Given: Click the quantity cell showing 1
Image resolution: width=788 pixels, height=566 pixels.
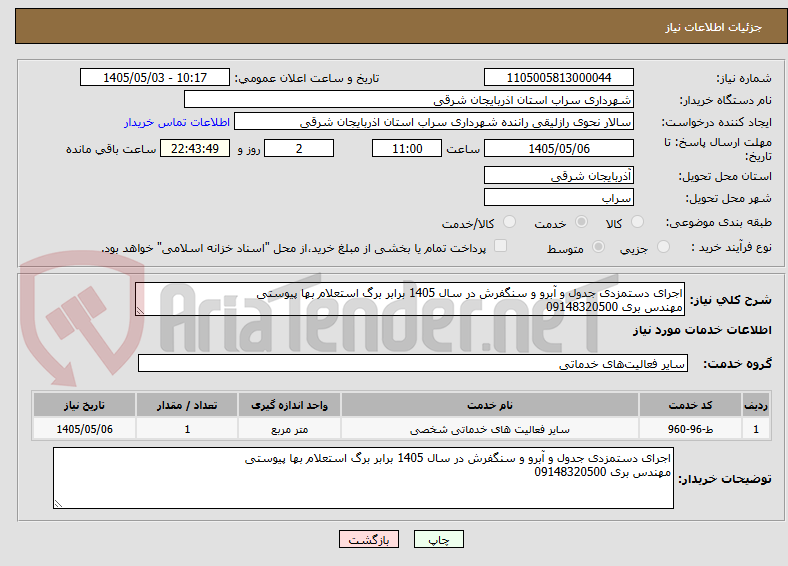Looking at the screenshot, I should tap(187, 429).
